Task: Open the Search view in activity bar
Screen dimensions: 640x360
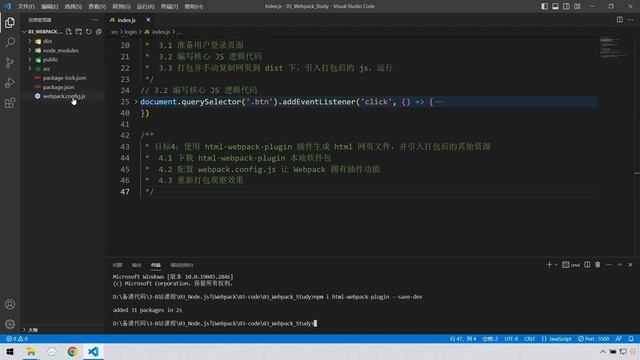Action: pyautogui.click(x=10, y=42)
